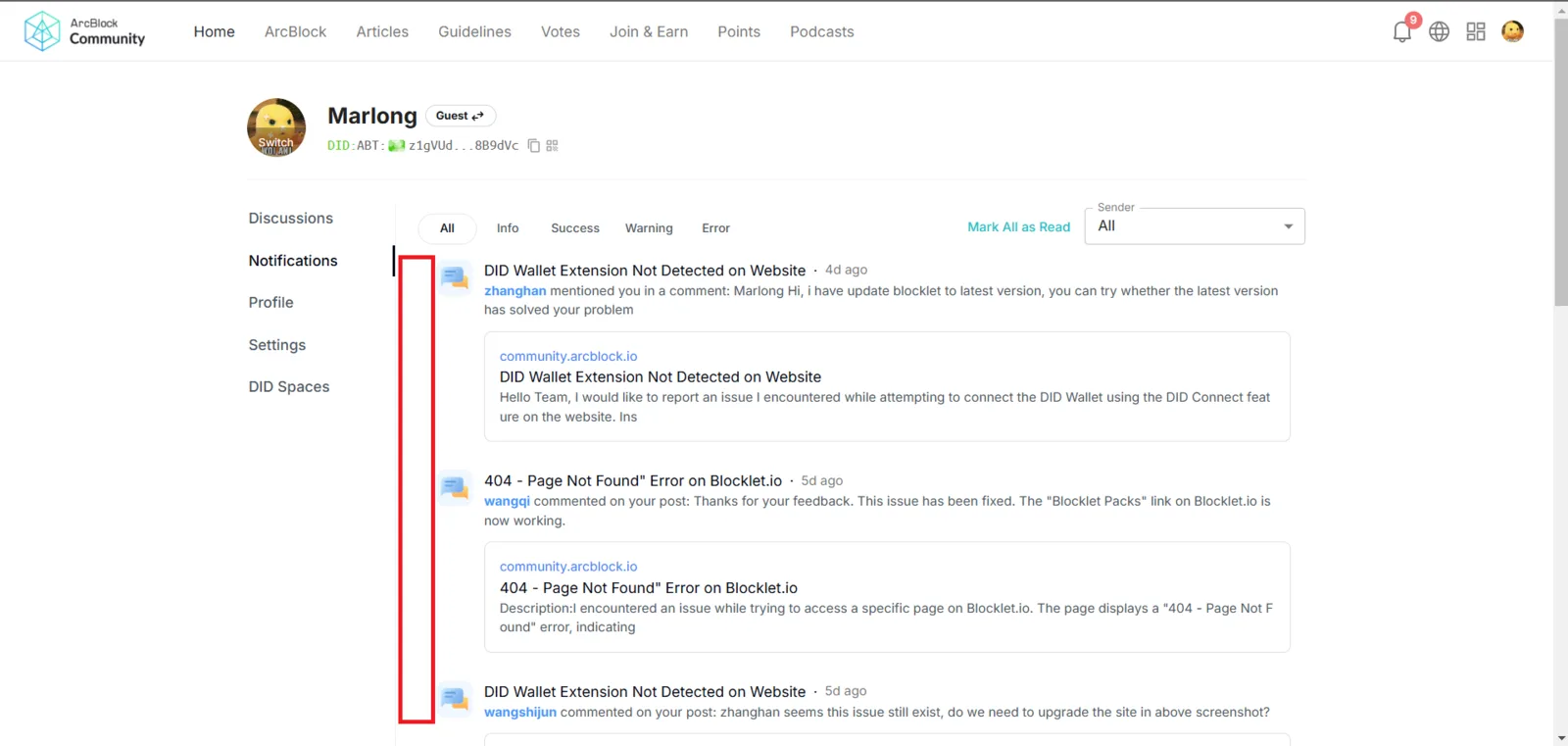The image size is (1568, 746).
Task: Filter notifications by Info
Action: [x=508, y=228]
